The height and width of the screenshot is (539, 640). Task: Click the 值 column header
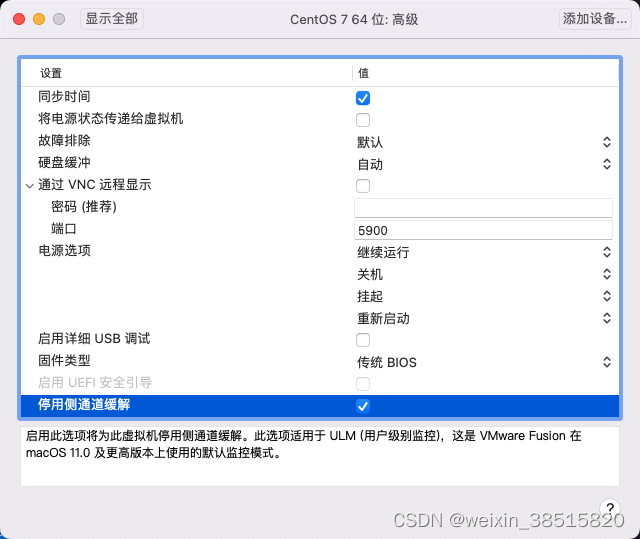tap(363, 73)
